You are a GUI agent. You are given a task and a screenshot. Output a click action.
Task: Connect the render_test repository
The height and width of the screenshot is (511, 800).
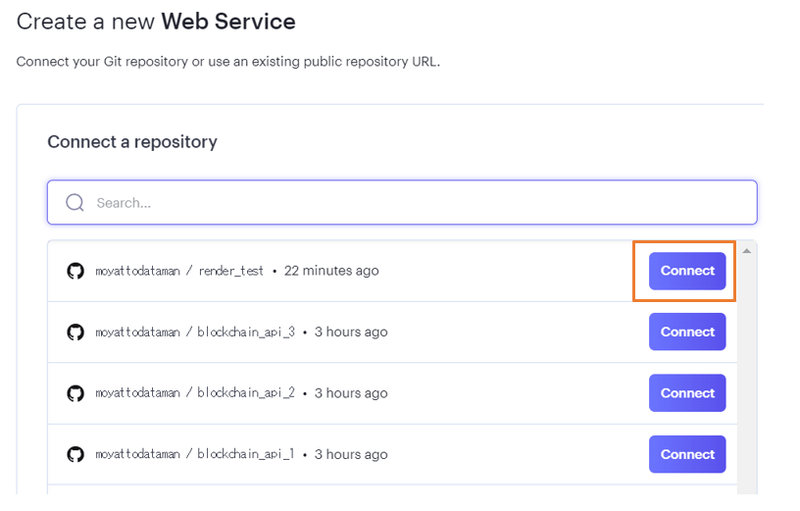pyautogui.click(x=687, y=271)
